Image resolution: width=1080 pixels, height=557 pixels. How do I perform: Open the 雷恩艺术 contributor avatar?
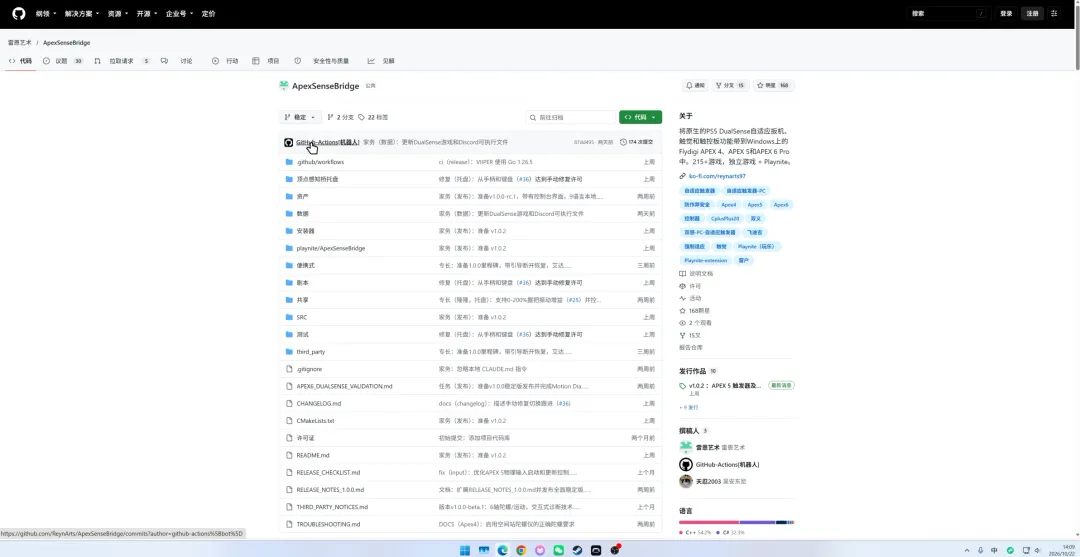[685, 447]
